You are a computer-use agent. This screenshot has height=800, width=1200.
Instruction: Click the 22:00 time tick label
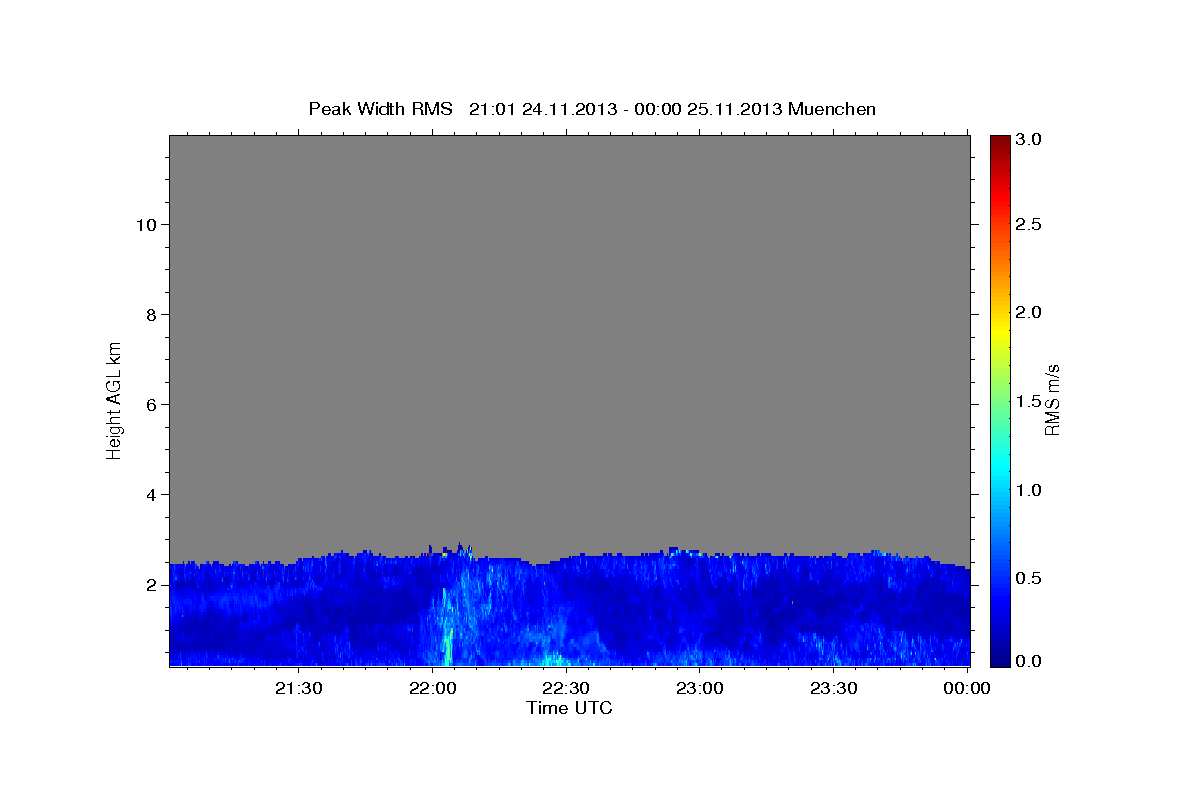point(432,688)
